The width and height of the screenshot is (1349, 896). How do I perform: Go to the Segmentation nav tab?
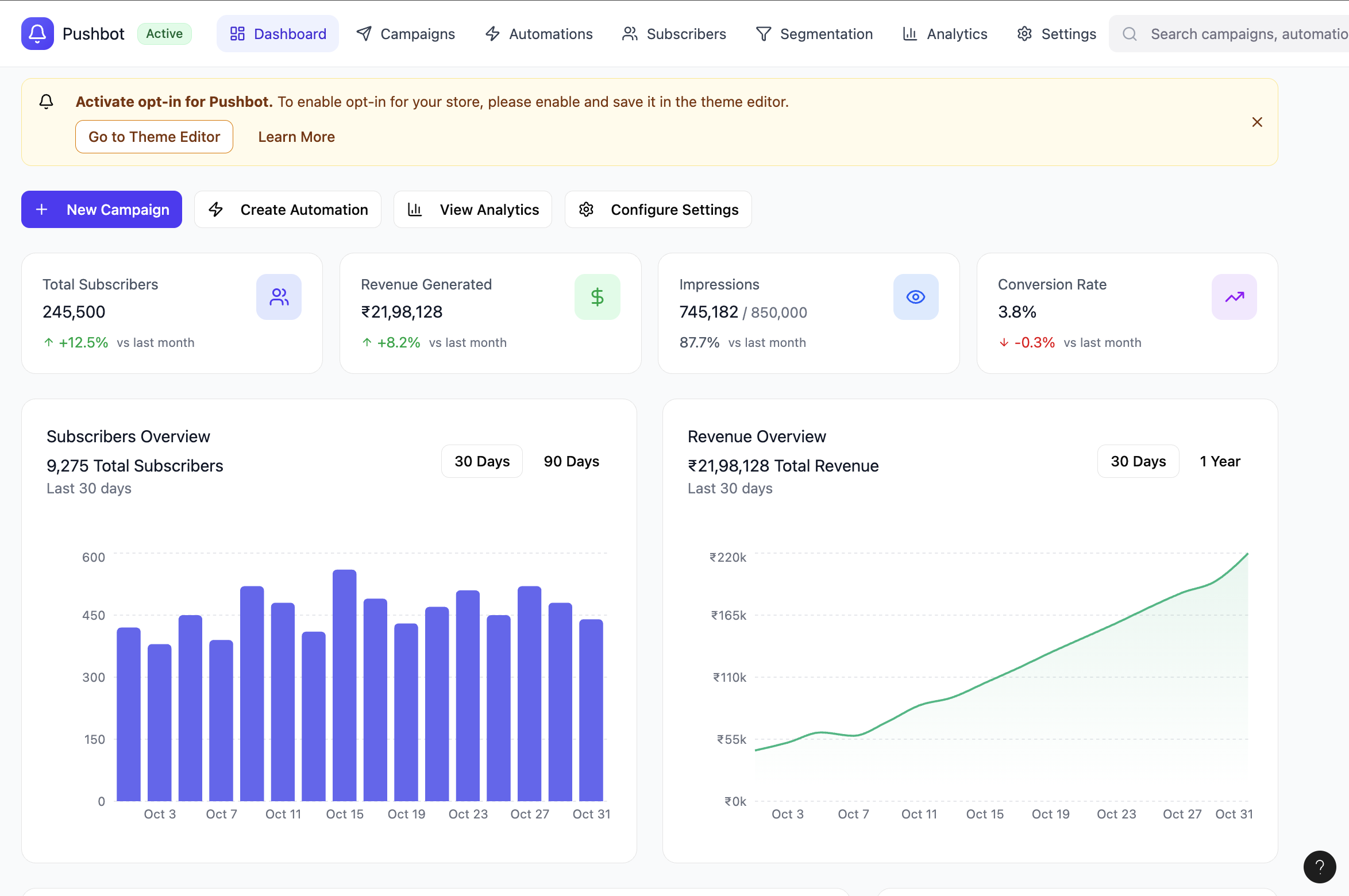tap(814, 34)
